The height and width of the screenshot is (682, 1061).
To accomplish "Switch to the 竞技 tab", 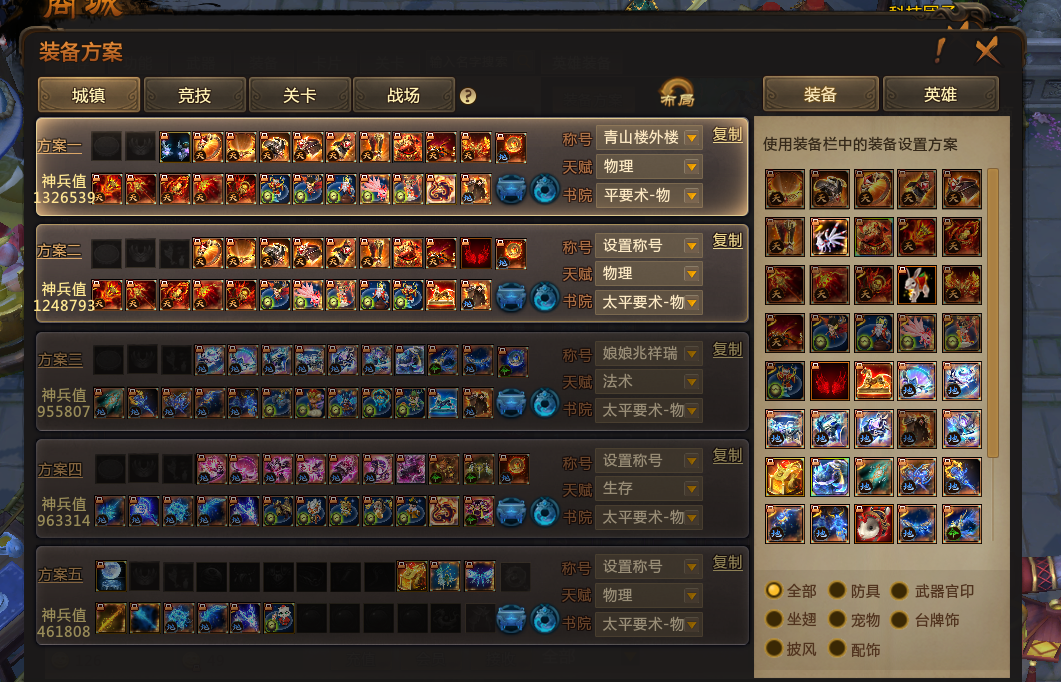I will [194, 95].
